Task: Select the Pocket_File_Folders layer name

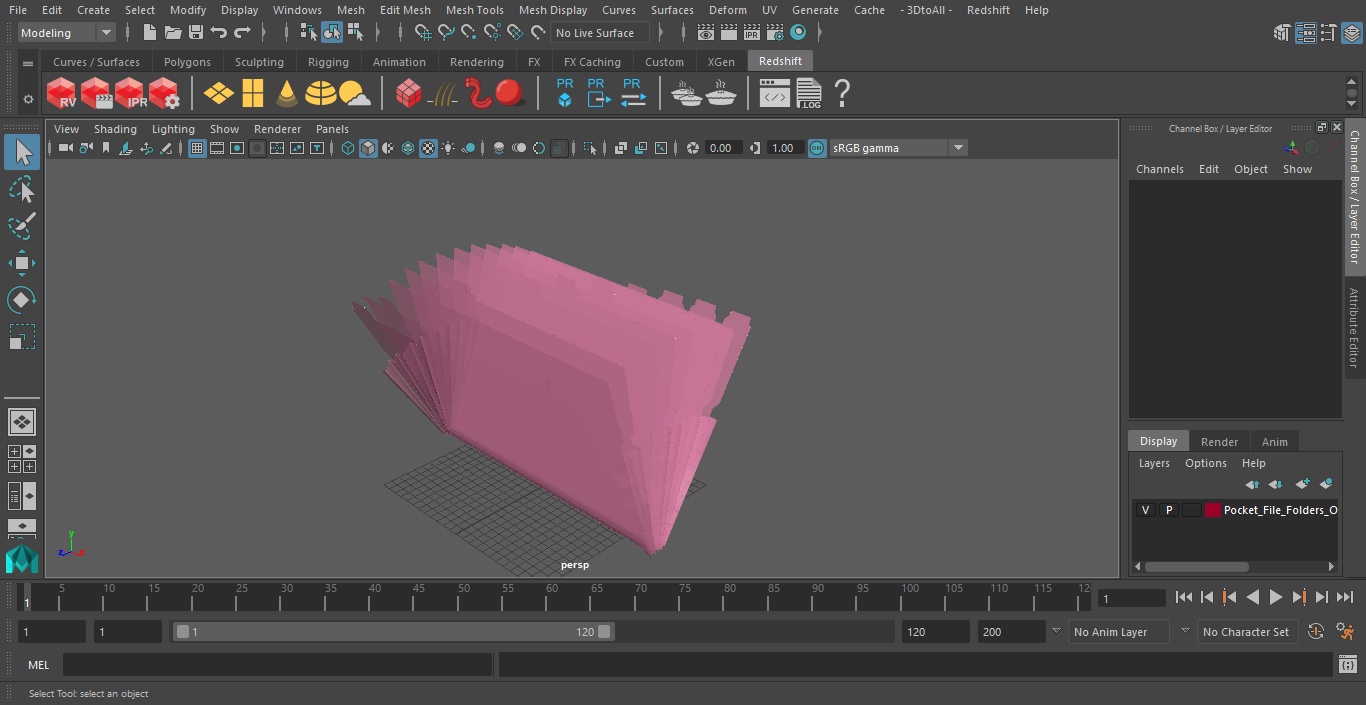Action: tap(1280, 510)
